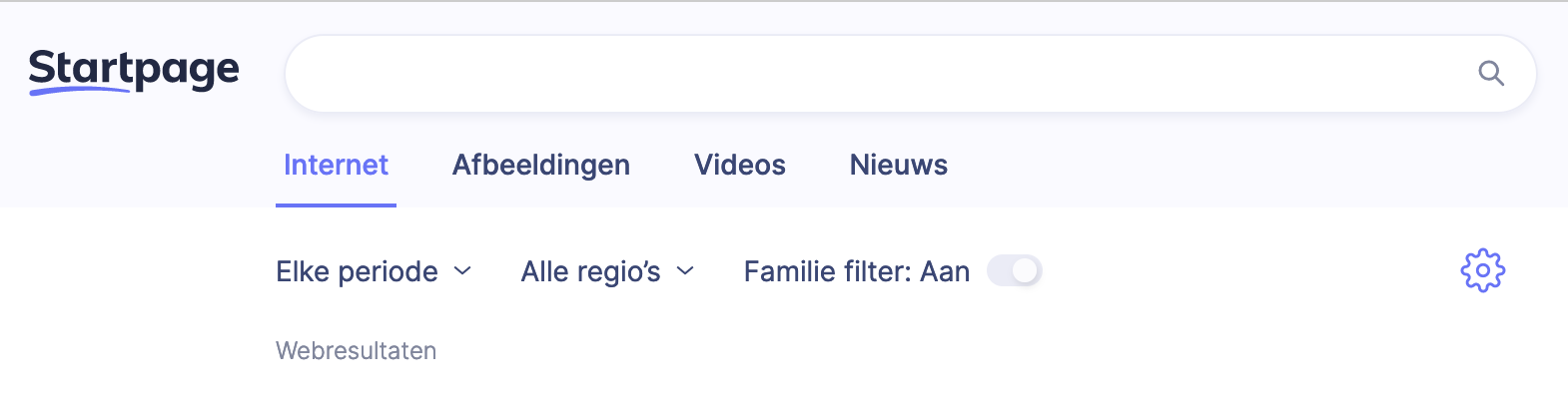Open settings via the gear icon
This screenshot has height=409, width=1568.
[x=1483, y=270]
